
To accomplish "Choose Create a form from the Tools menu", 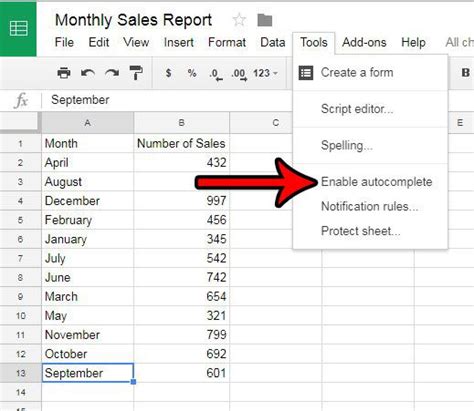I will 357,72.
